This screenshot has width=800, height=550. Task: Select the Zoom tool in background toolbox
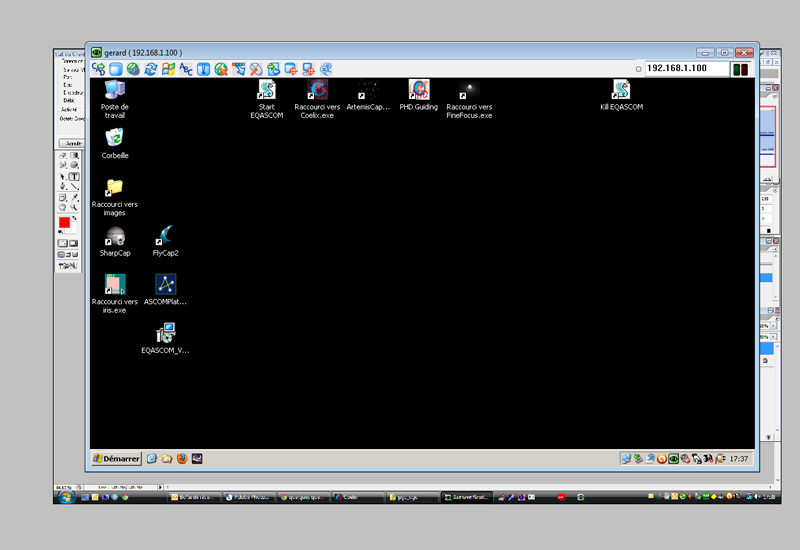(74, 208)
